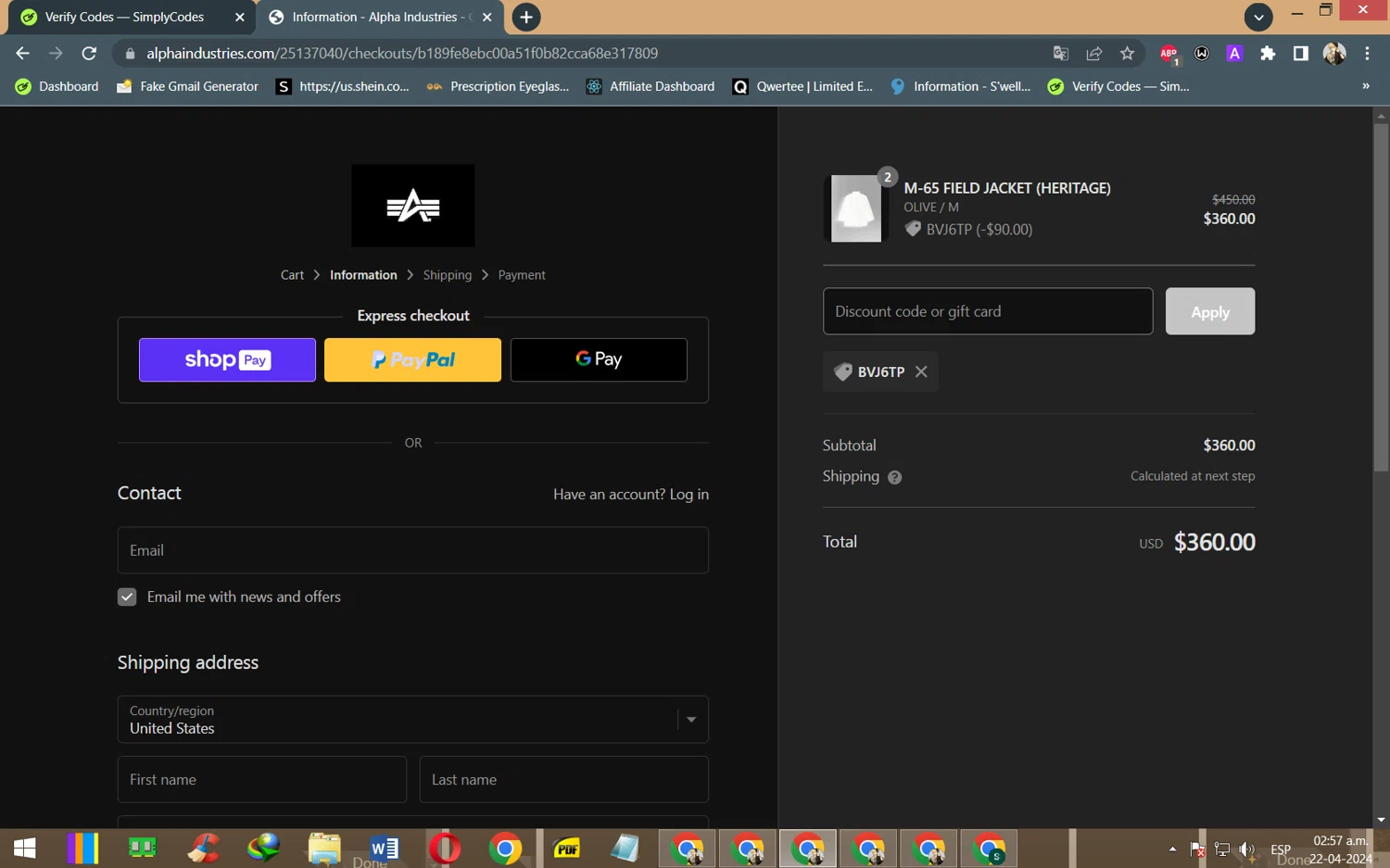Screen dimensions: 1390x868
Task: Follow the Log in link
Action: [689, 495]
